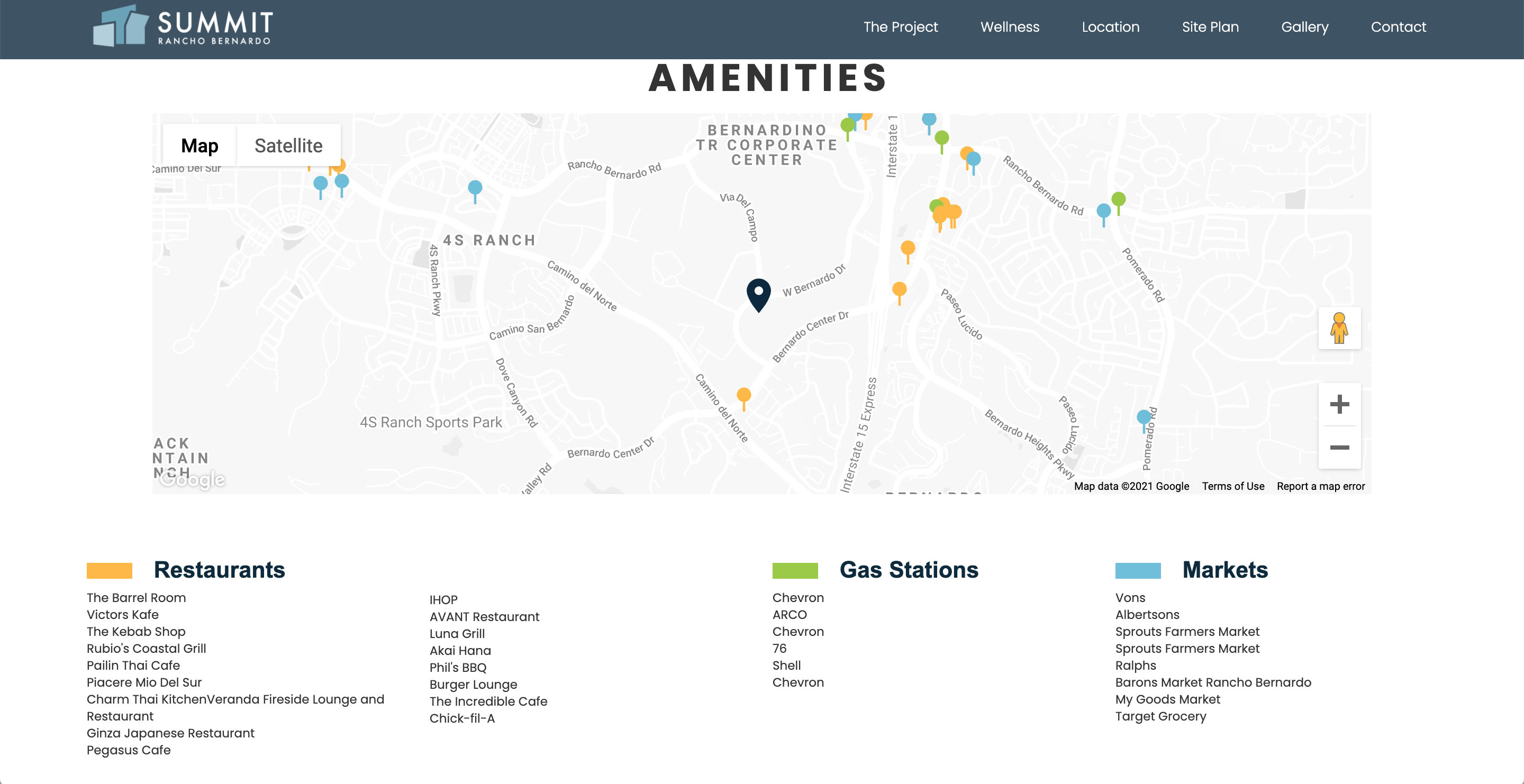1524x784 pixels.
Task: Go to the Contact page
Action: point(1399,27)
